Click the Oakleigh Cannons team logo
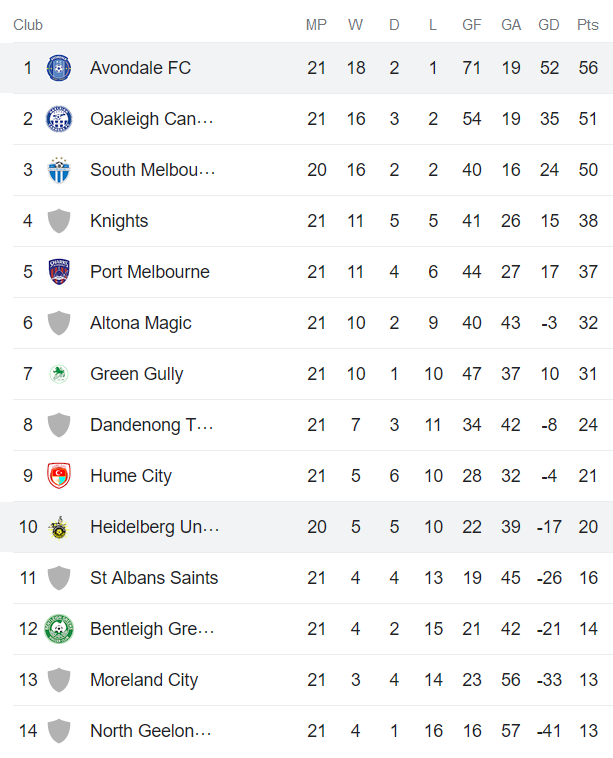The image size is (613, 758). click(59, 119)
